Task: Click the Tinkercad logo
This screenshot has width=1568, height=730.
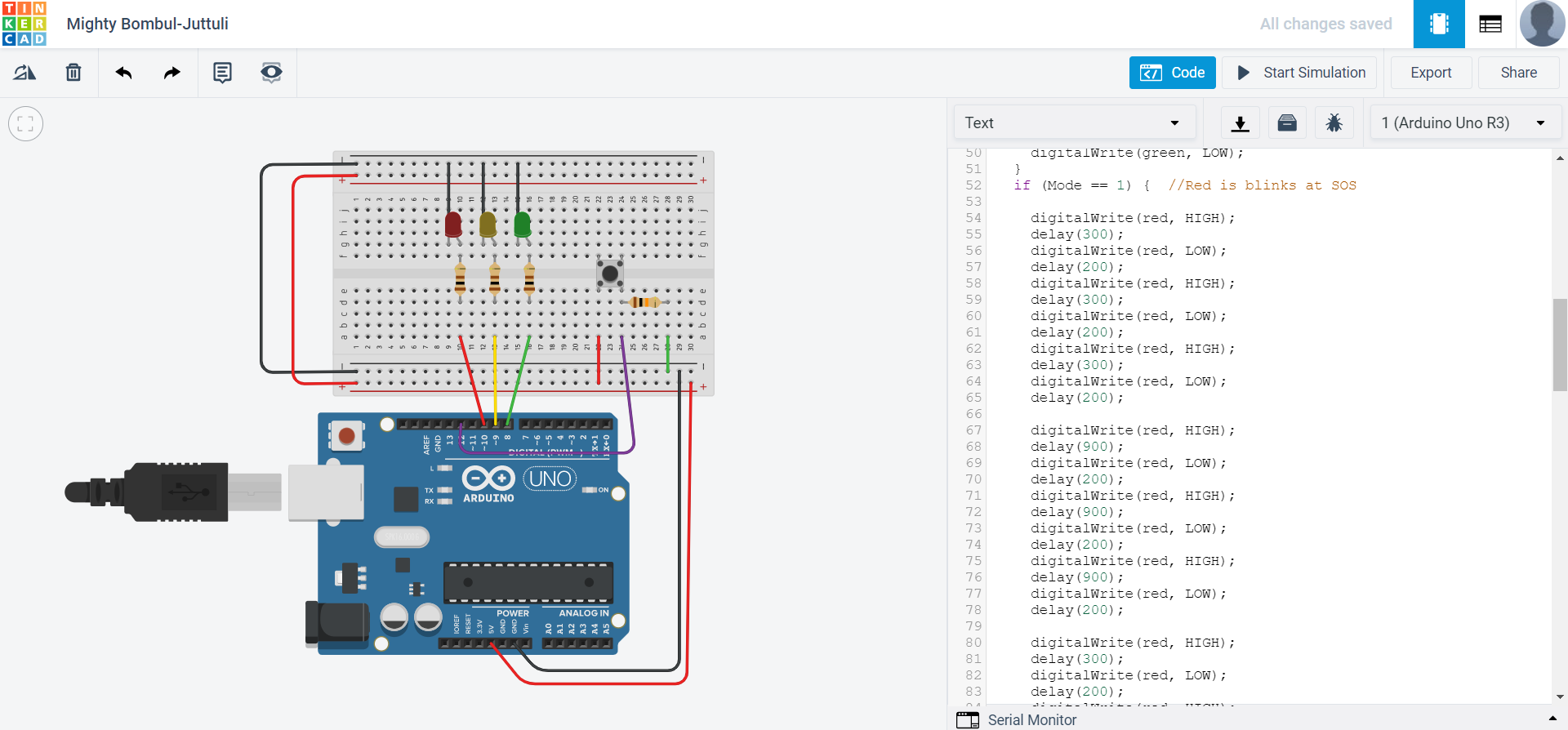Action: click(24, 24)
